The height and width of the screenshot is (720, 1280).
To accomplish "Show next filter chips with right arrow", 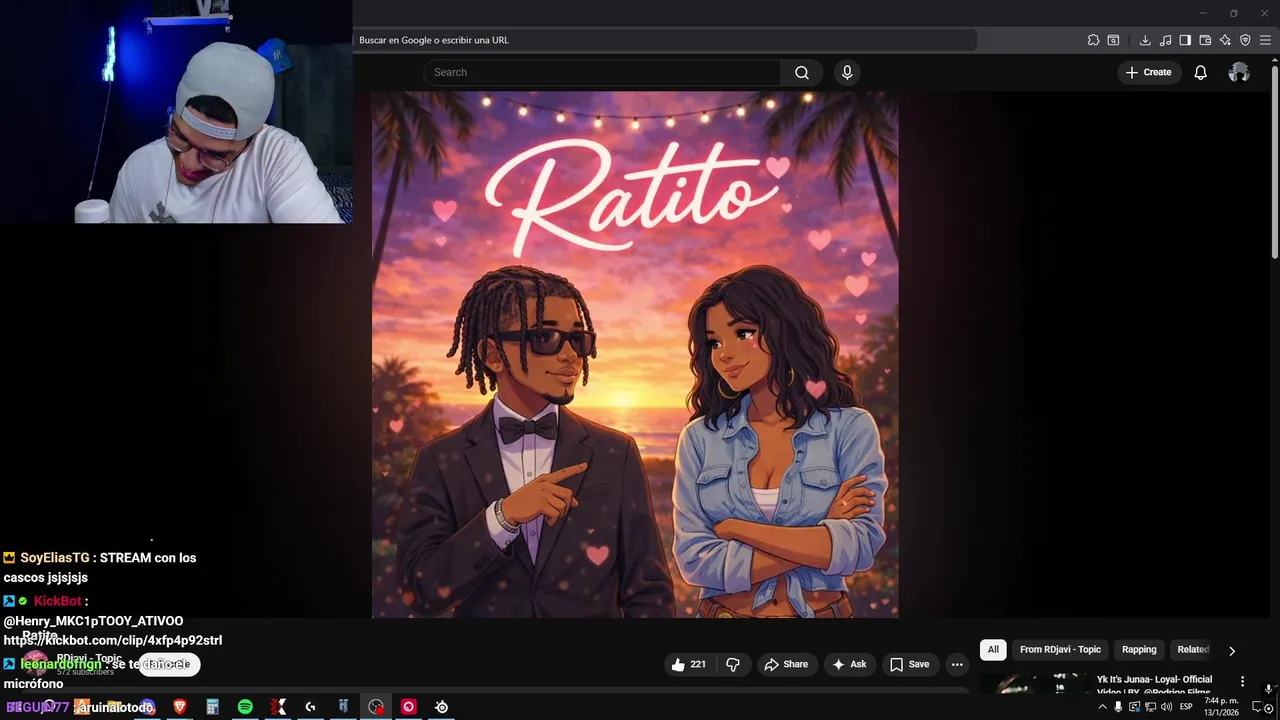I will (1232, 650).
